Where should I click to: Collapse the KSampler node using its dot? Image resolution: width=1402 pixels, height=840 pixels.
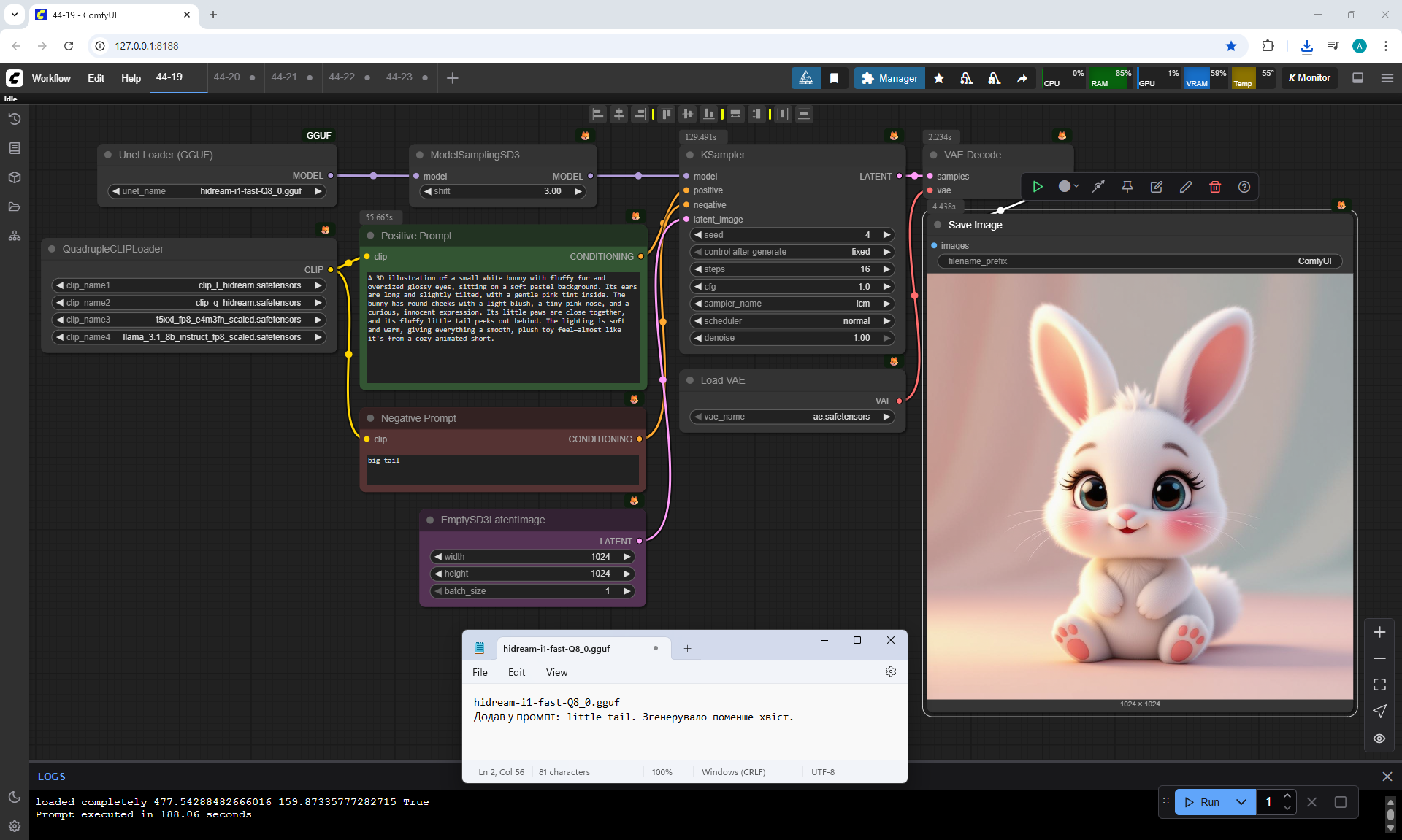click(690, 155)
